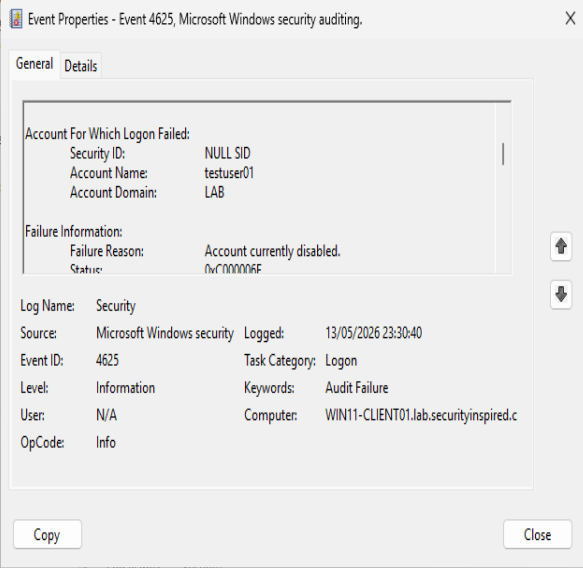
Task: Copy the event details
Action: click(47, 534)
